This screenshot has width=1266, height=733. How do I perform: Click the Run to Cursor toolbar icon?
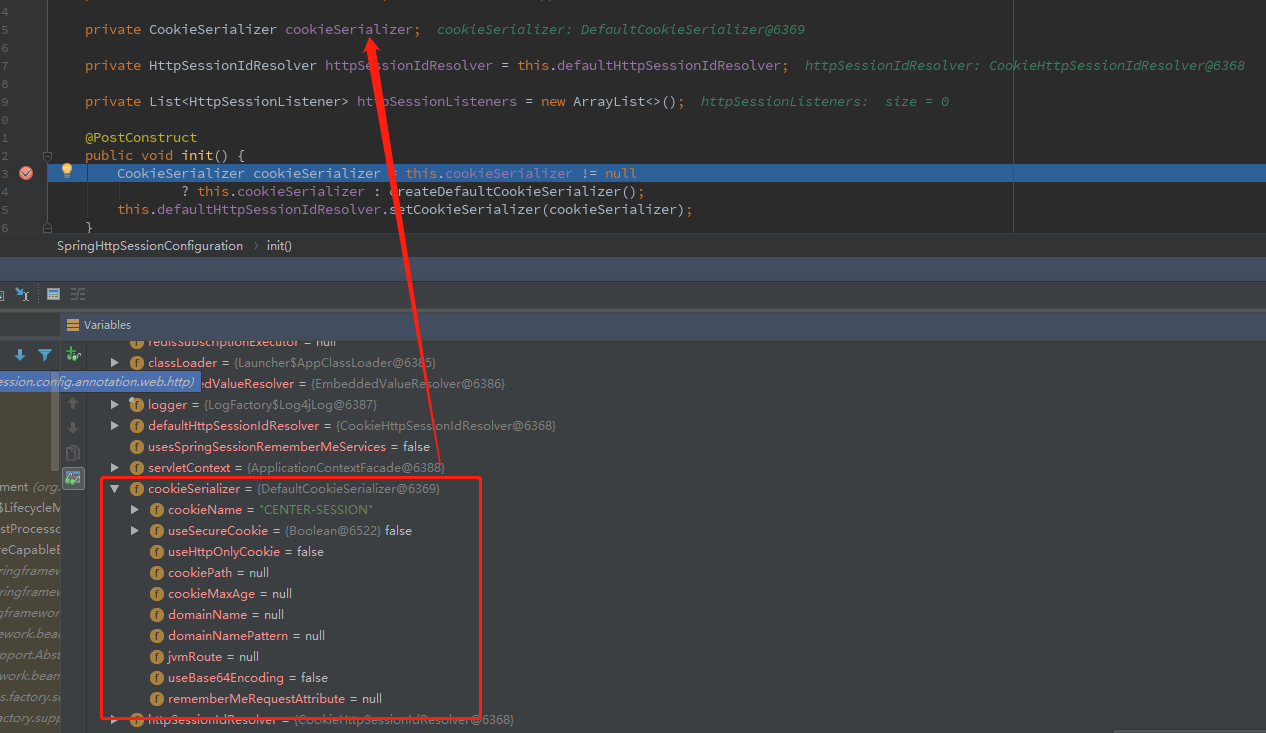(22, 294)
